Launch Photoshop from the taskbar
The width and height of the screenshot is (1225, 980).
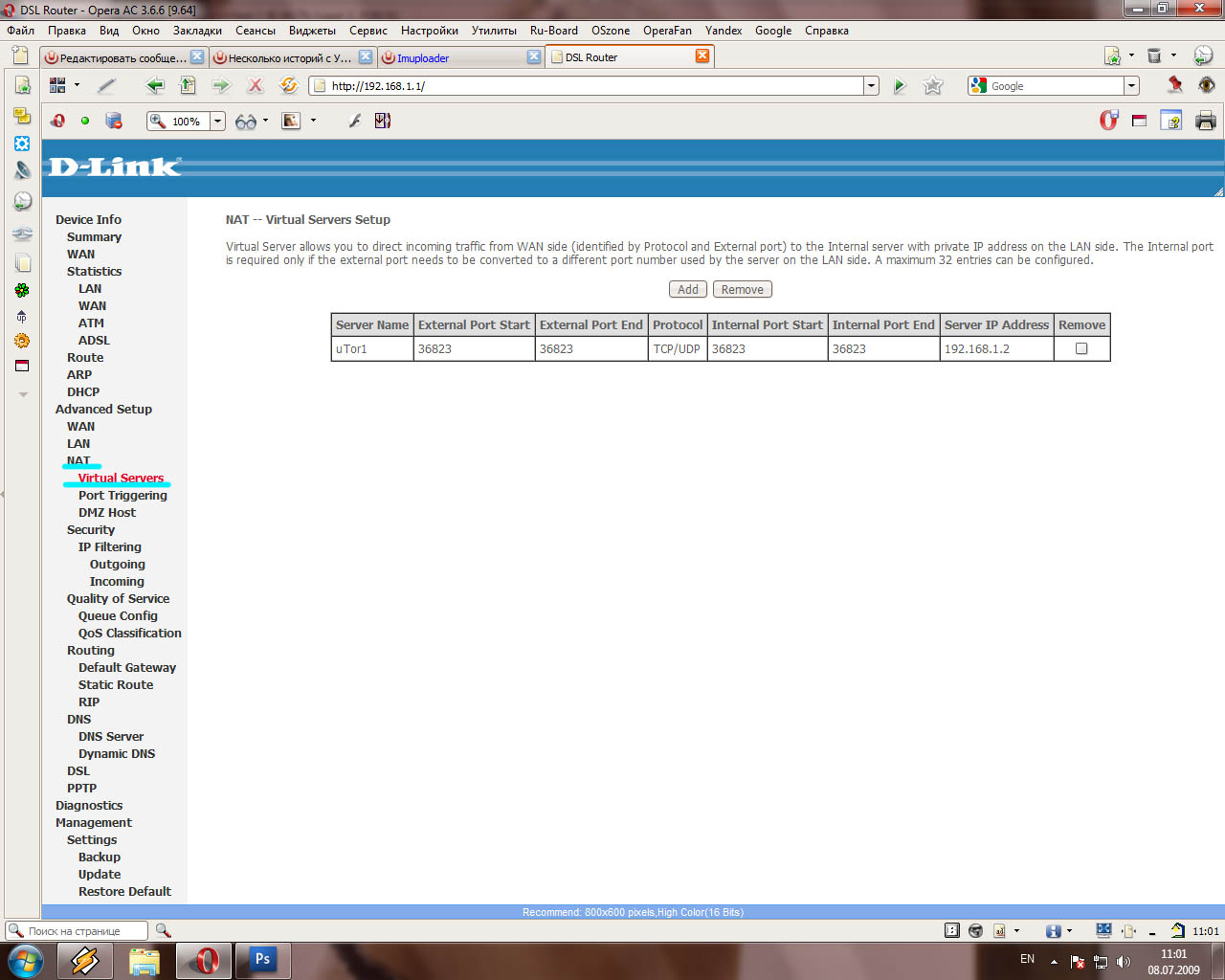(x=262, y=960)
